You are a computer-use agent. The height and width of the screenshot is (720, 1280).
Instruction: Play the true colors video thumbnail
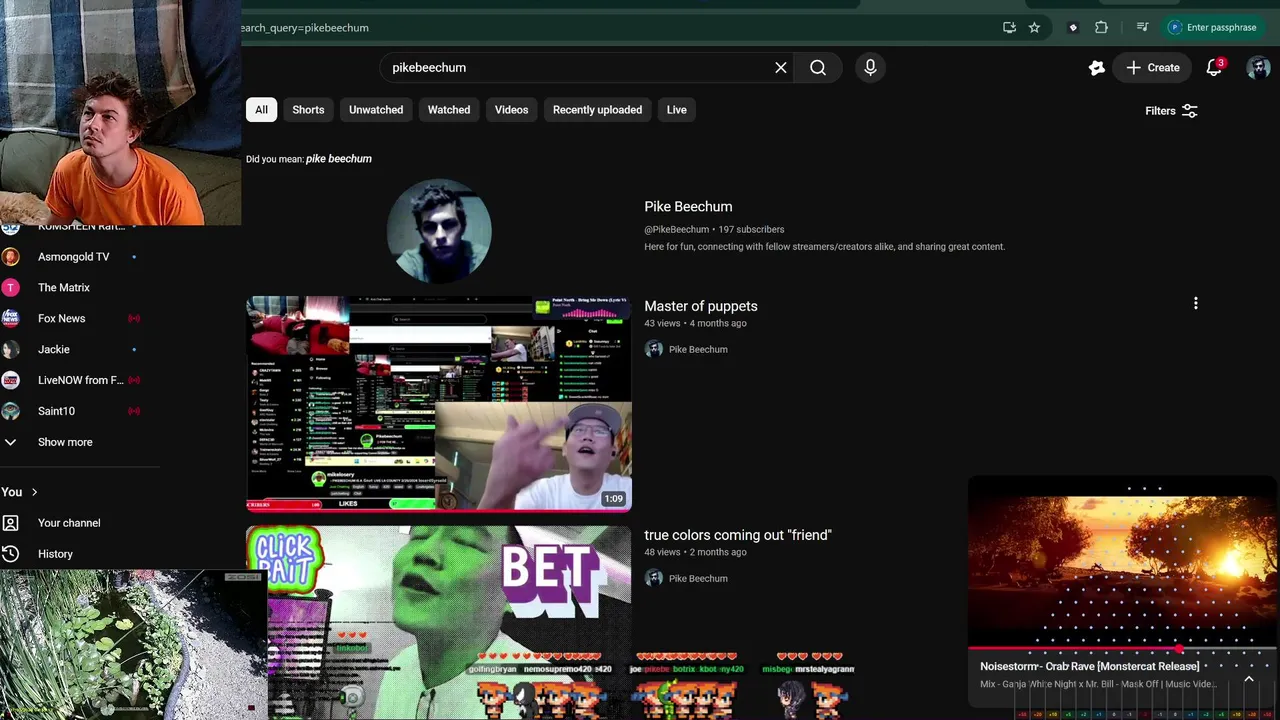click(x=439, y=623)
